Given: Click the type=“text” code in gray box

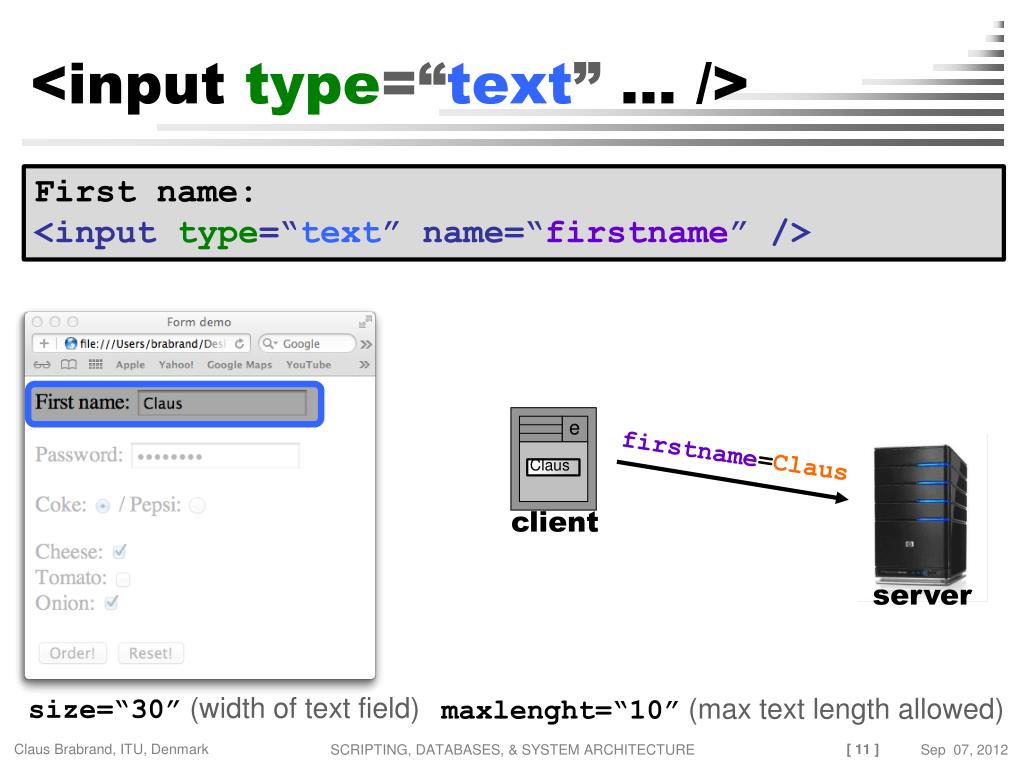Looking at the screenshot, I should tap(289, 233).
